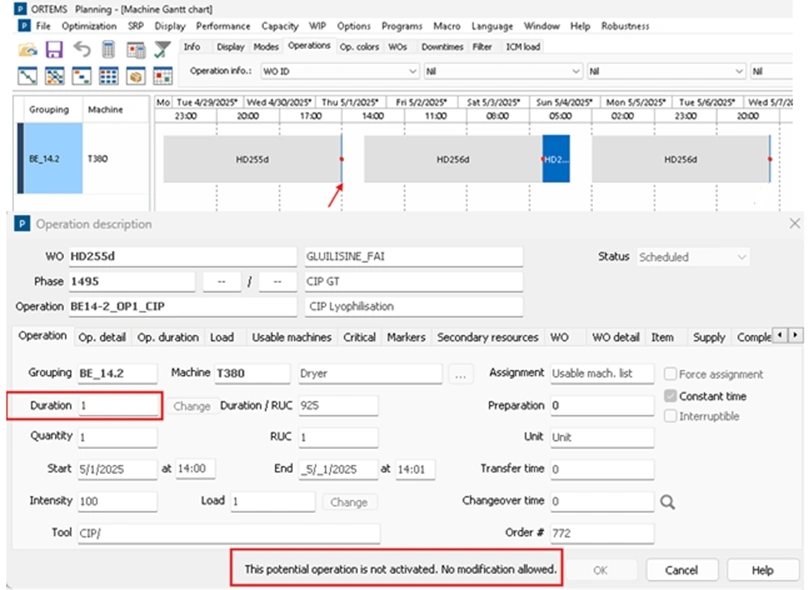The height and width of the screenshot is (590, 809).
Task: Click the P icon beside File menu
Action: (24, 26)
